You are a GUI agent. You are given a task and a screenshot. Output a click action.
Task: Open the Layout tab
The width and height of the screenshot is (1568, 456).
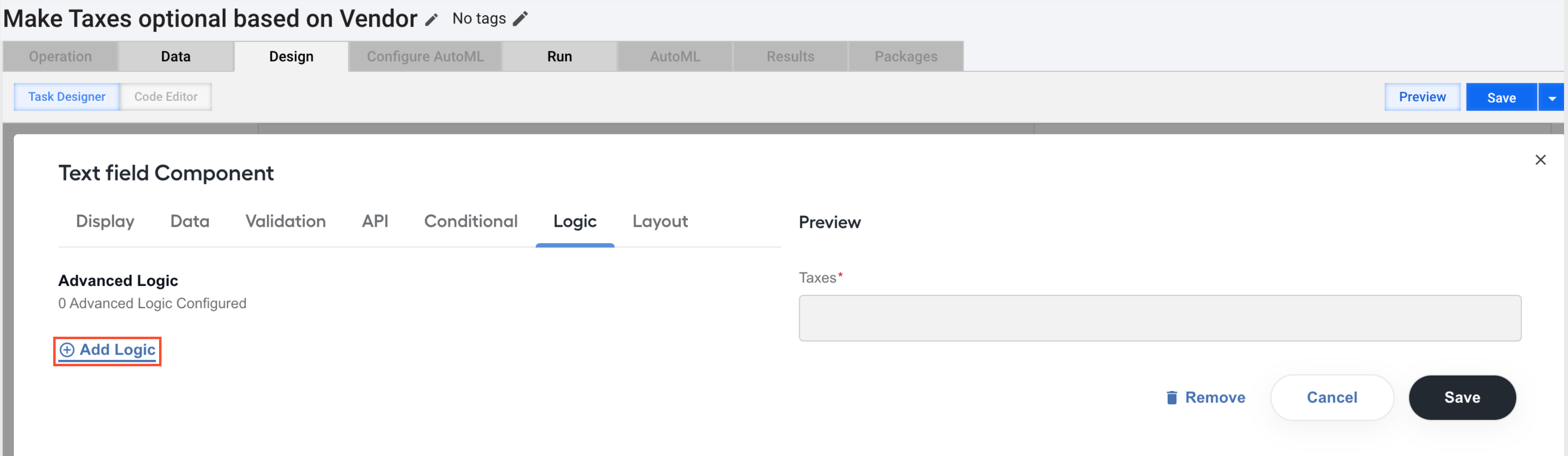pyautogui.click(x=660, y=221)
